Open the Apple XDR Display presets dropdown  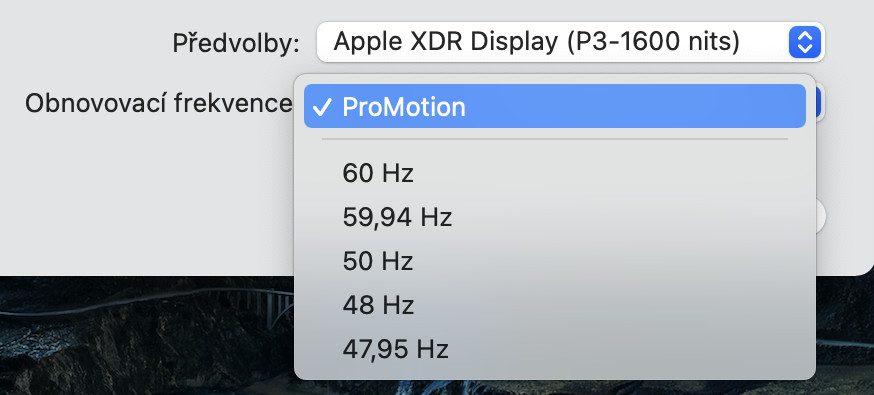pos(570,42)
